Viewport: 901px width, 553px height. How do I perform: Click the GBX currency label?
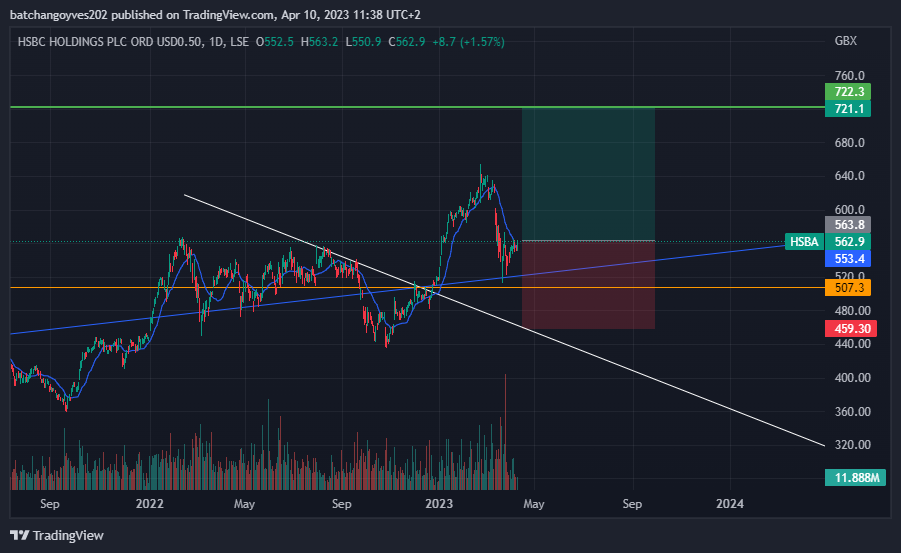(x=845, y=41)
